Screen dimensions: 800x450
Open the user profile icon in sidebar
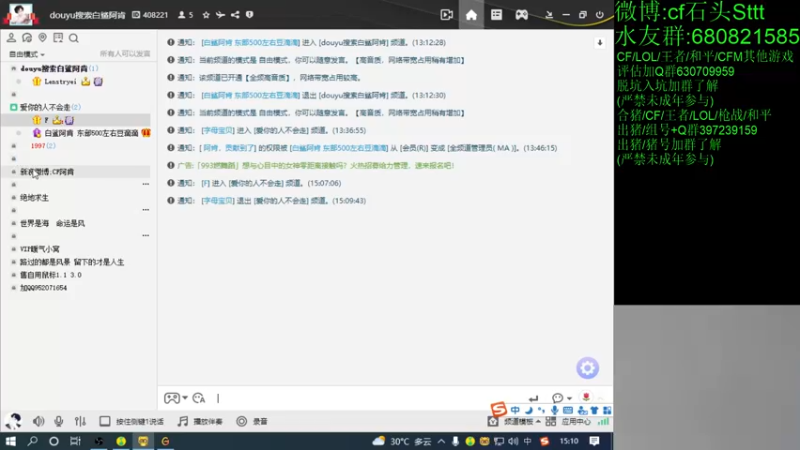pos(11,38)
